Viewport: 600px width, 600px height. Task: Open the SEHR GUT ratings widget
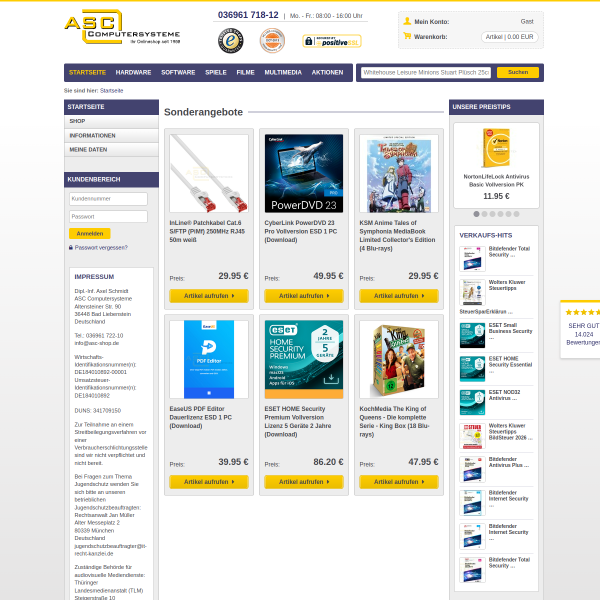coord(580,329)
